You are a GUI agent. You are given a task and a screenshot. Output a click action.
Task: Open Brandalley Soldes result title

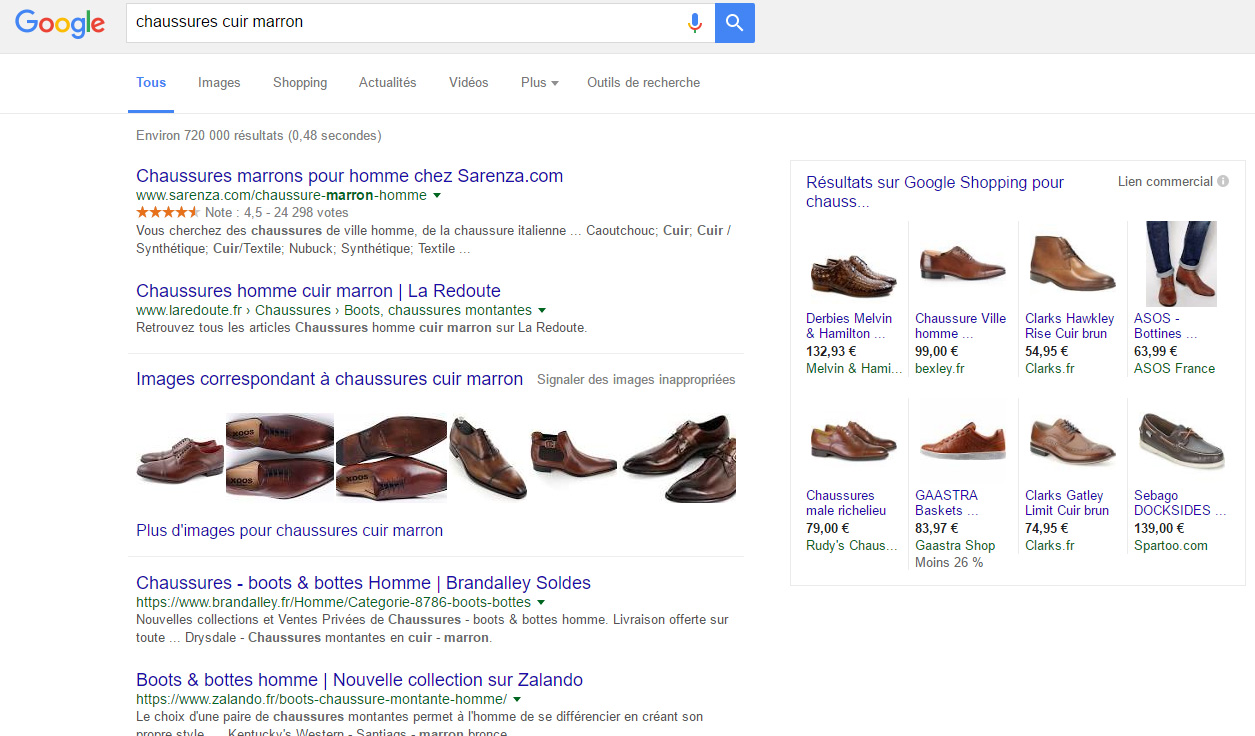[x=363, y=583]
